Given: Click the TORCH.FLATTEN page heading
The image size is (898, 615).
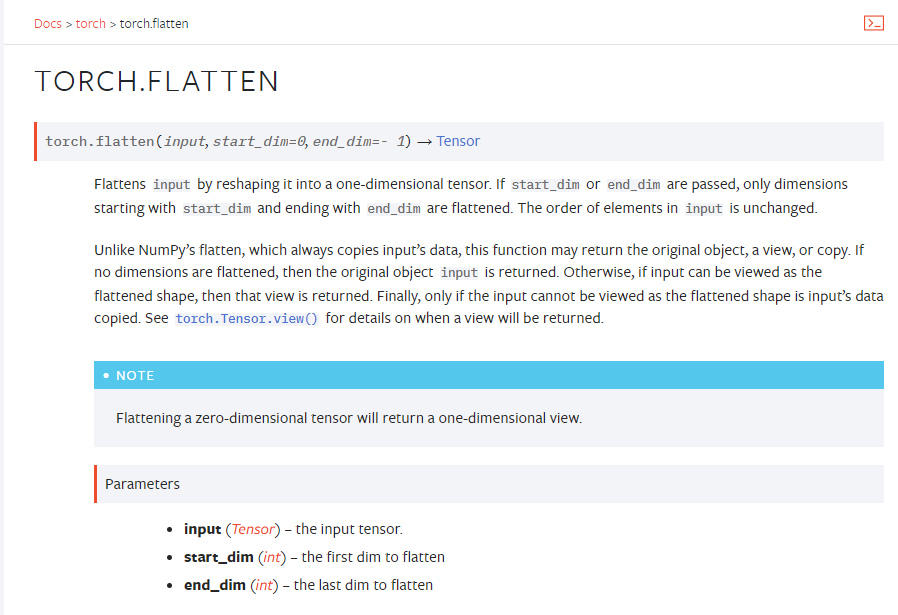Looking at the screenshot, I should [156, 81].
